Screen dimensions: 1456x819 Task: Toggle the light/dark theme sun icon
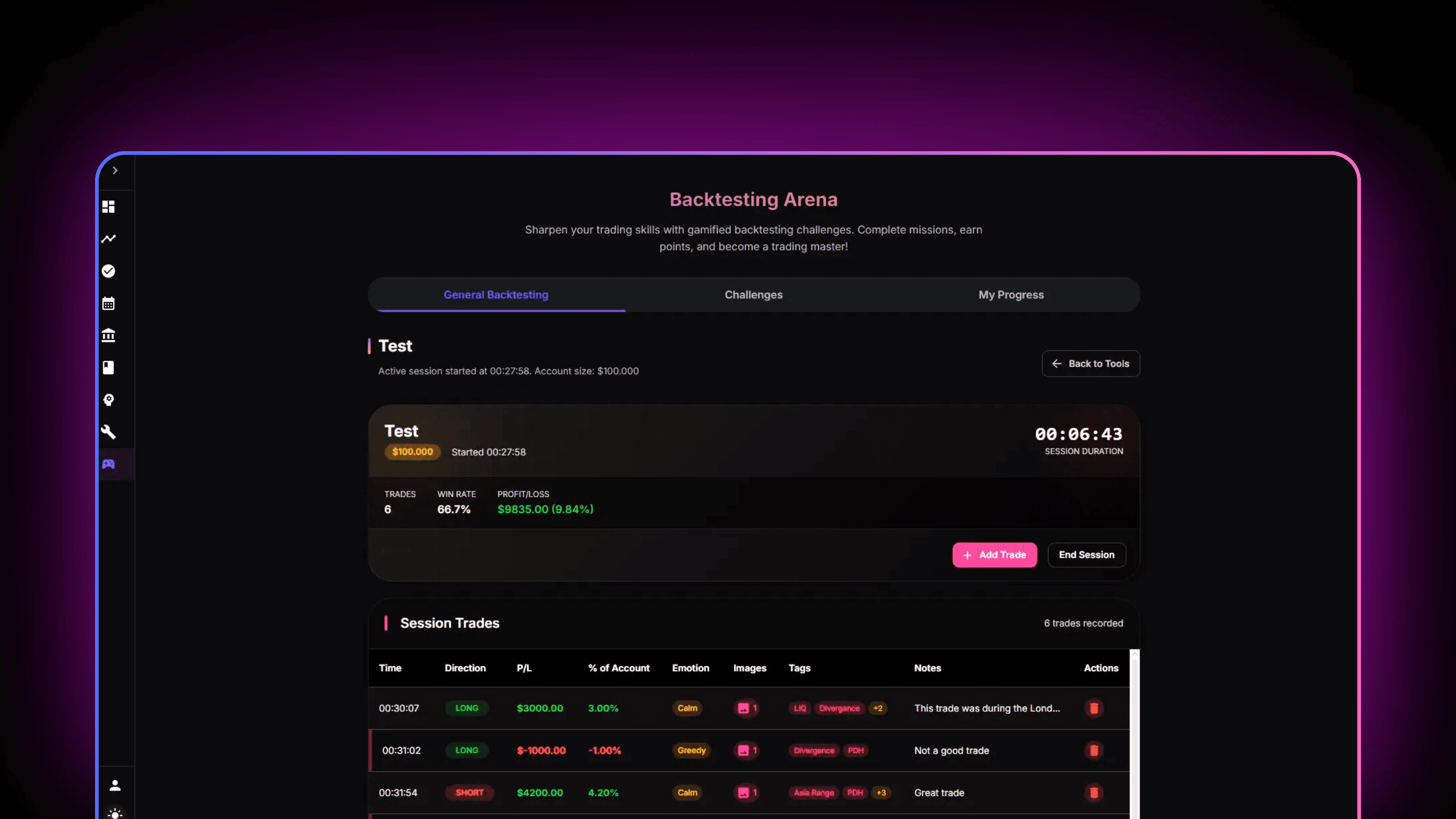coord(115,813)
